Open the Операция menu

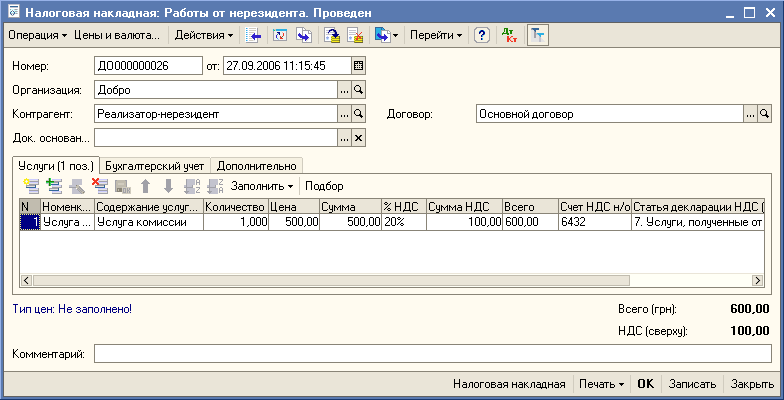pyautogui.click(x=36, y=35)
